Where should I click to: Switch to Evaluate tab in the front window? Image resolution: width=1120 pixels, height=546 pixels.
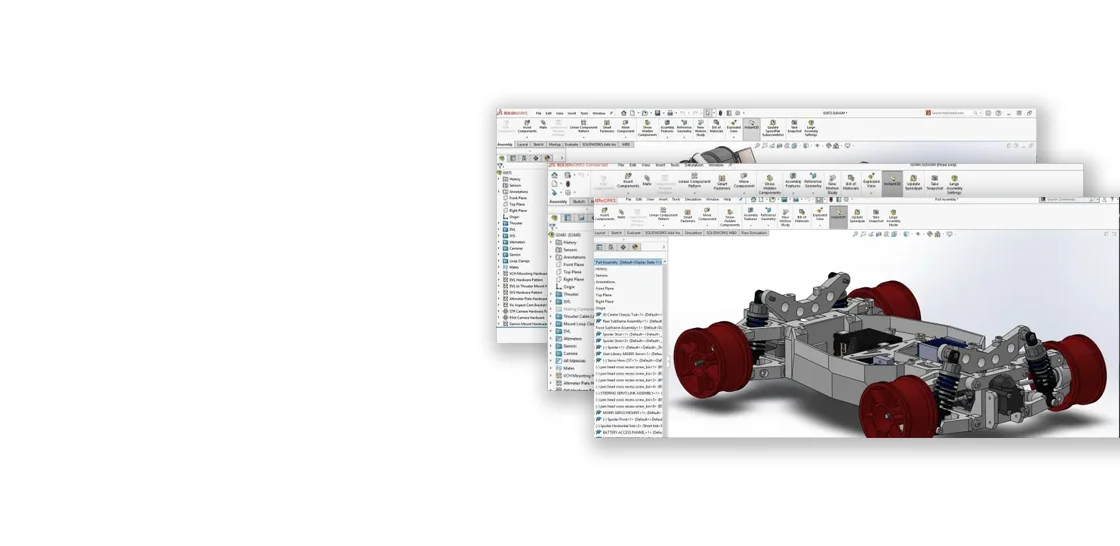(634, 232)
